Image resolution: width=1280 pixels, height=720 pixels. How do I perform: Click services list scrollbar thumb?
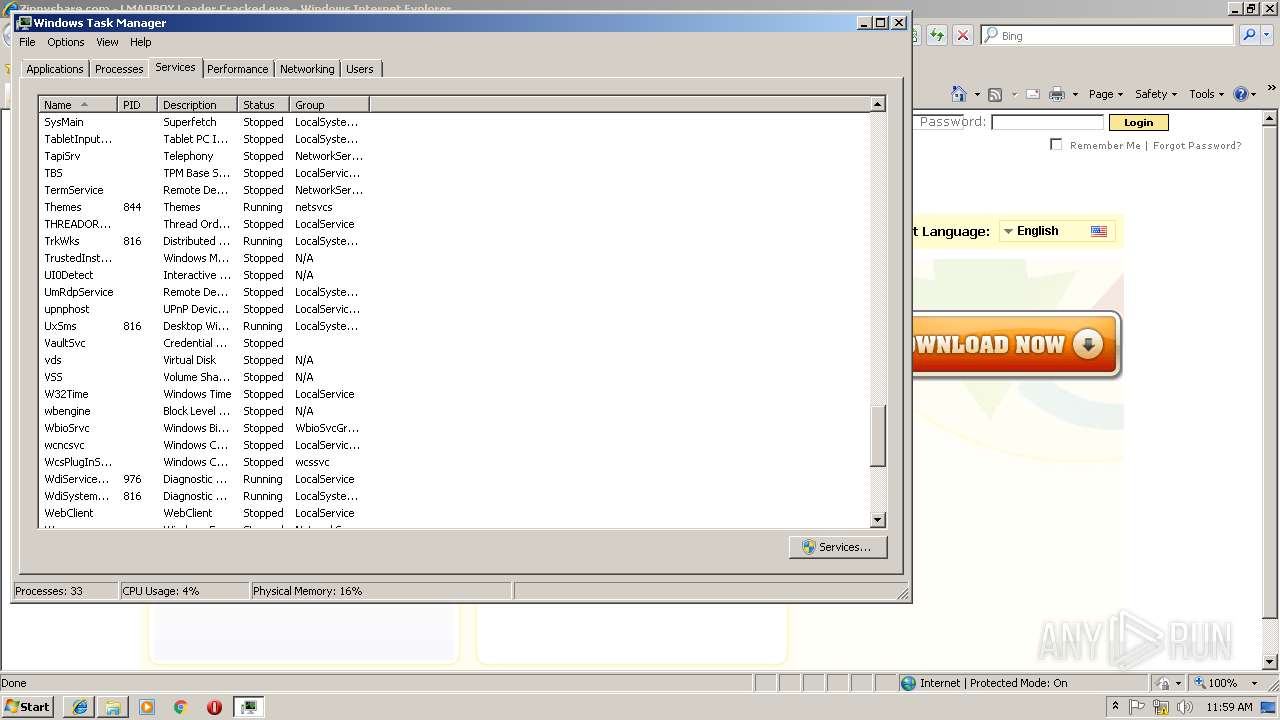click(x=878, y=436)
